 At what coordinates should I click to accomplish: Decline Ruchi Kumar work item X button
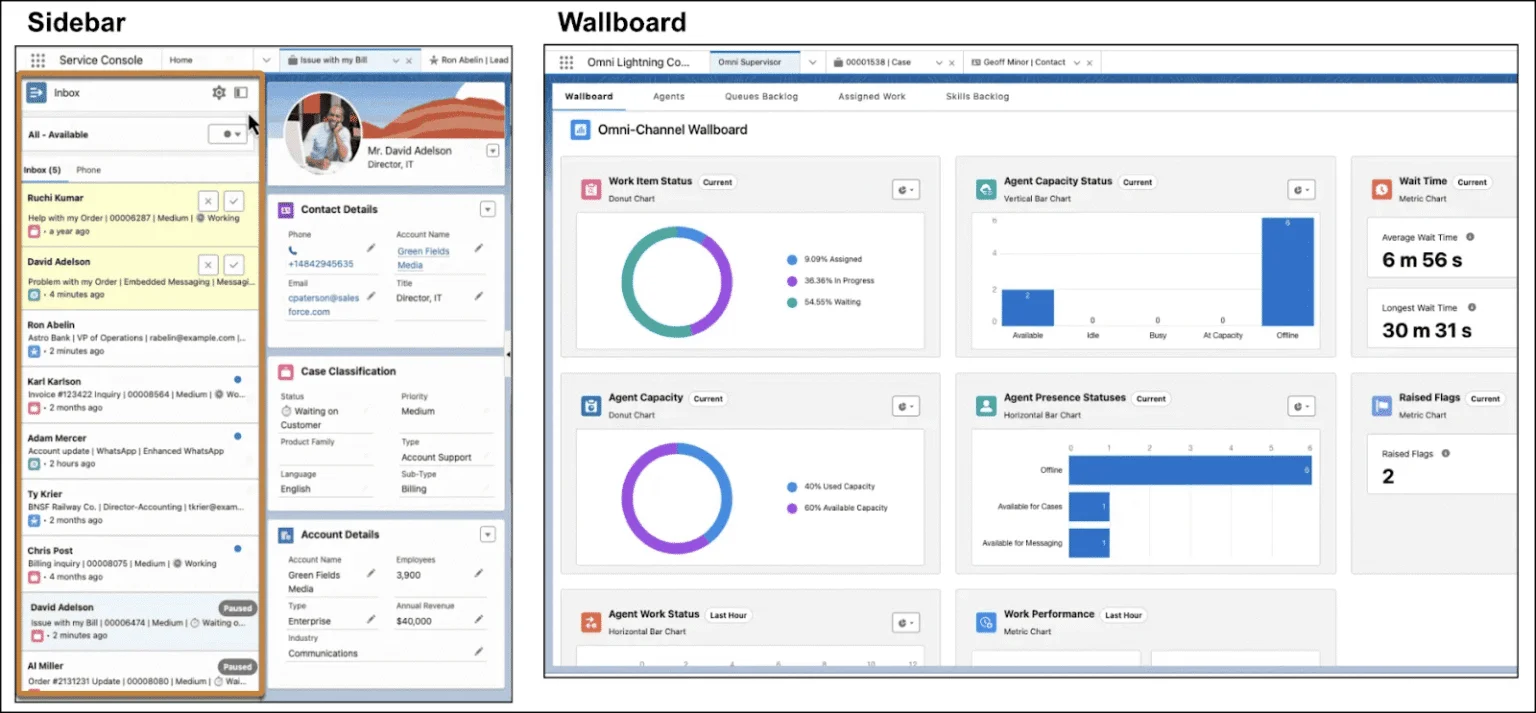pos(207,200)
